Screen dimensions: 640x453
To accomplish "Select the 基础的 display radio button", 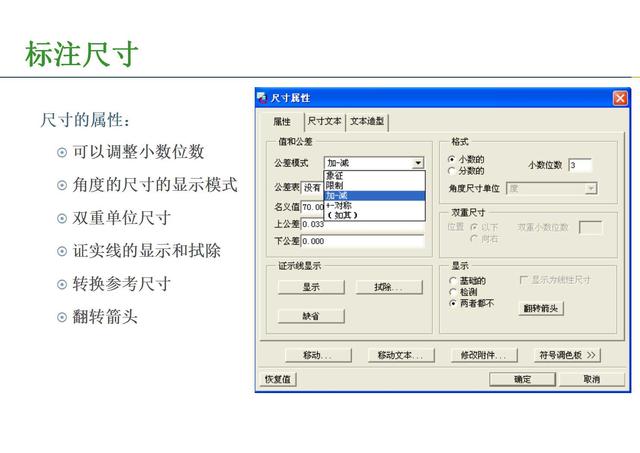I will (452, 281).
